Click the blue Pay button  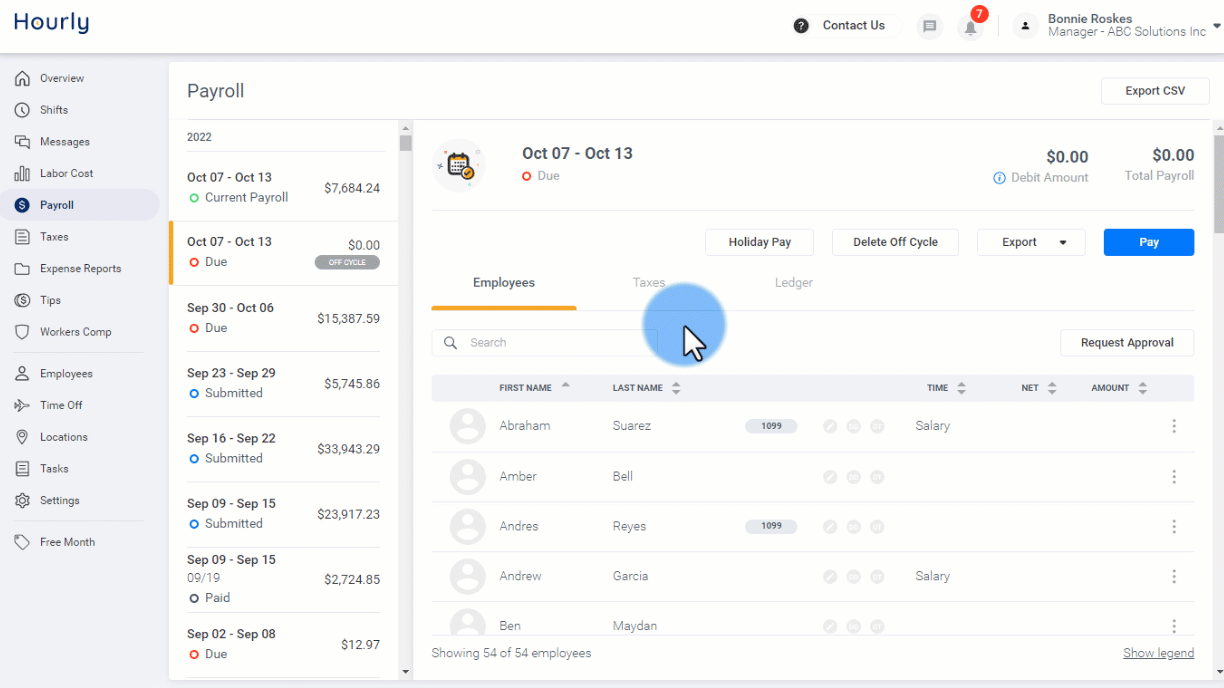[1149, 242]
